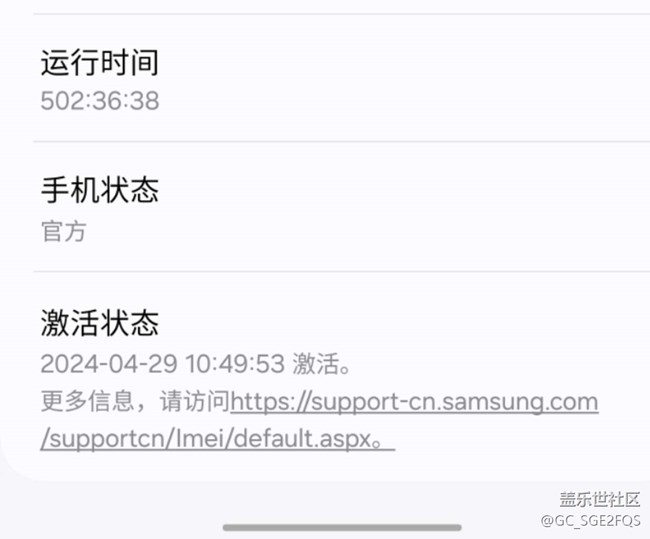This screenshot has width=650, height=539.
Task: Select the 502:36:38 uptime value
Action: click(100, 101)
